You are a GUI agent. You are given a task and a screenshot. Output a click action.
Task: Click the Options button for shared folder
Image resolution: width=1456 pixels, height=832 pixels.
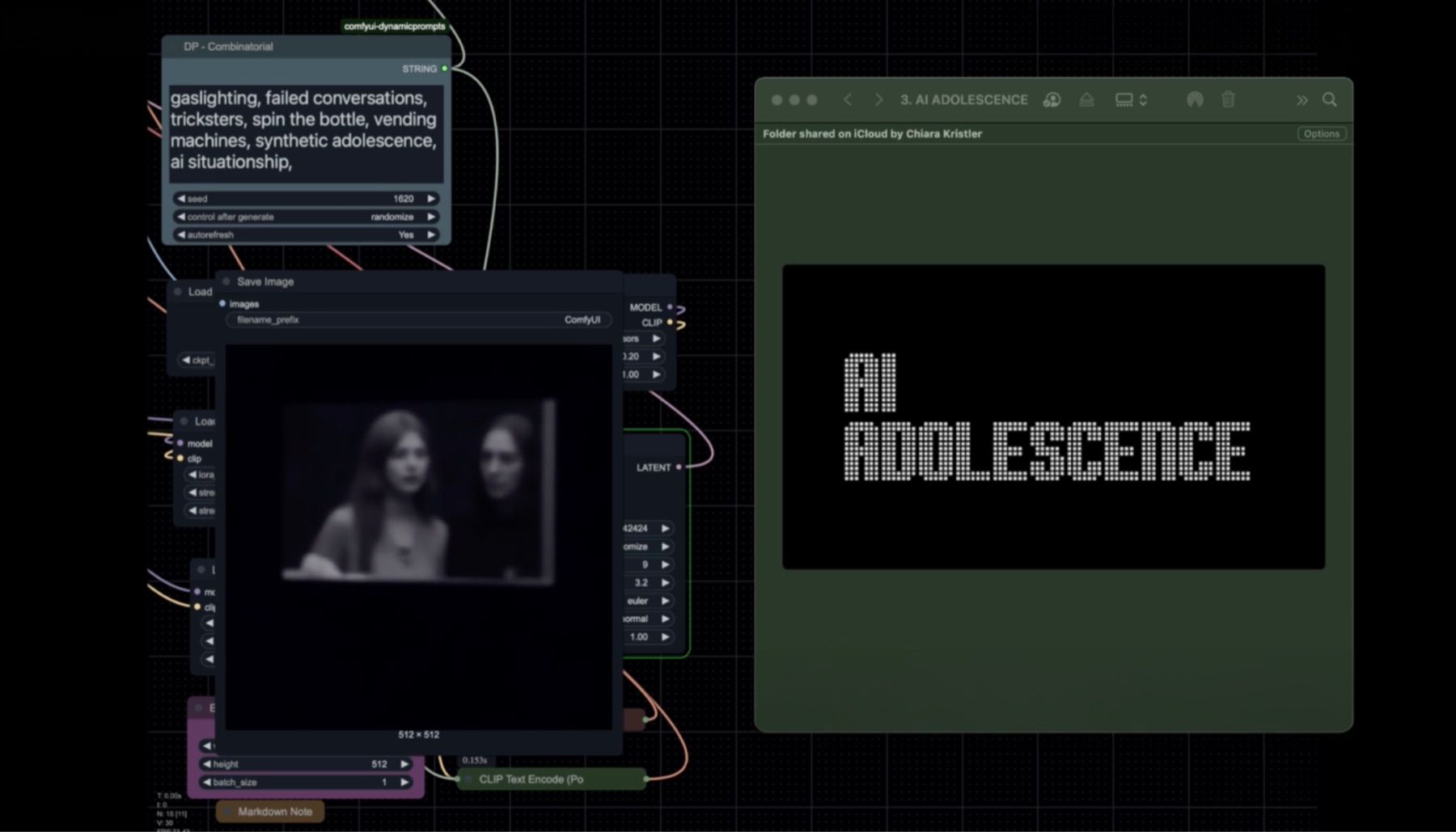point(1321,133)
